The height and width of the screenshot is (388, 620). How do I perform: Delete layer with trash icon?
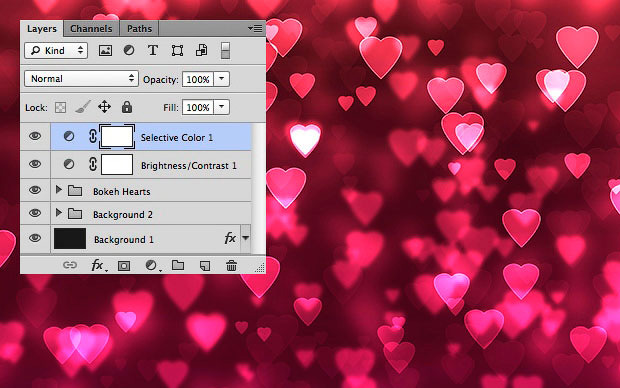click(x=231, y=265)
